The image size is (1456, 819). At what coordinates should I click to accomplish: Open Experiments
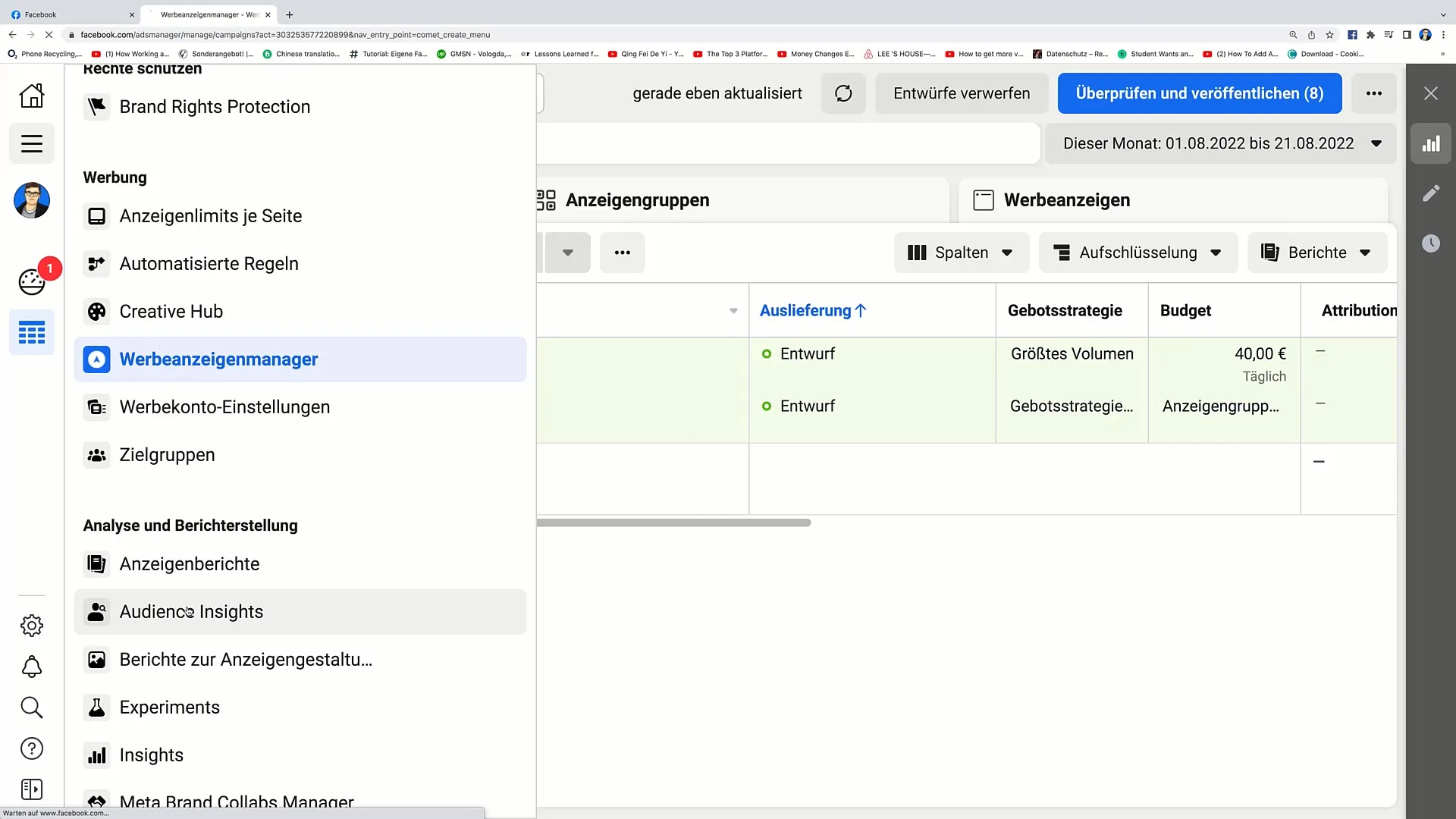click(x=300, y=708)
